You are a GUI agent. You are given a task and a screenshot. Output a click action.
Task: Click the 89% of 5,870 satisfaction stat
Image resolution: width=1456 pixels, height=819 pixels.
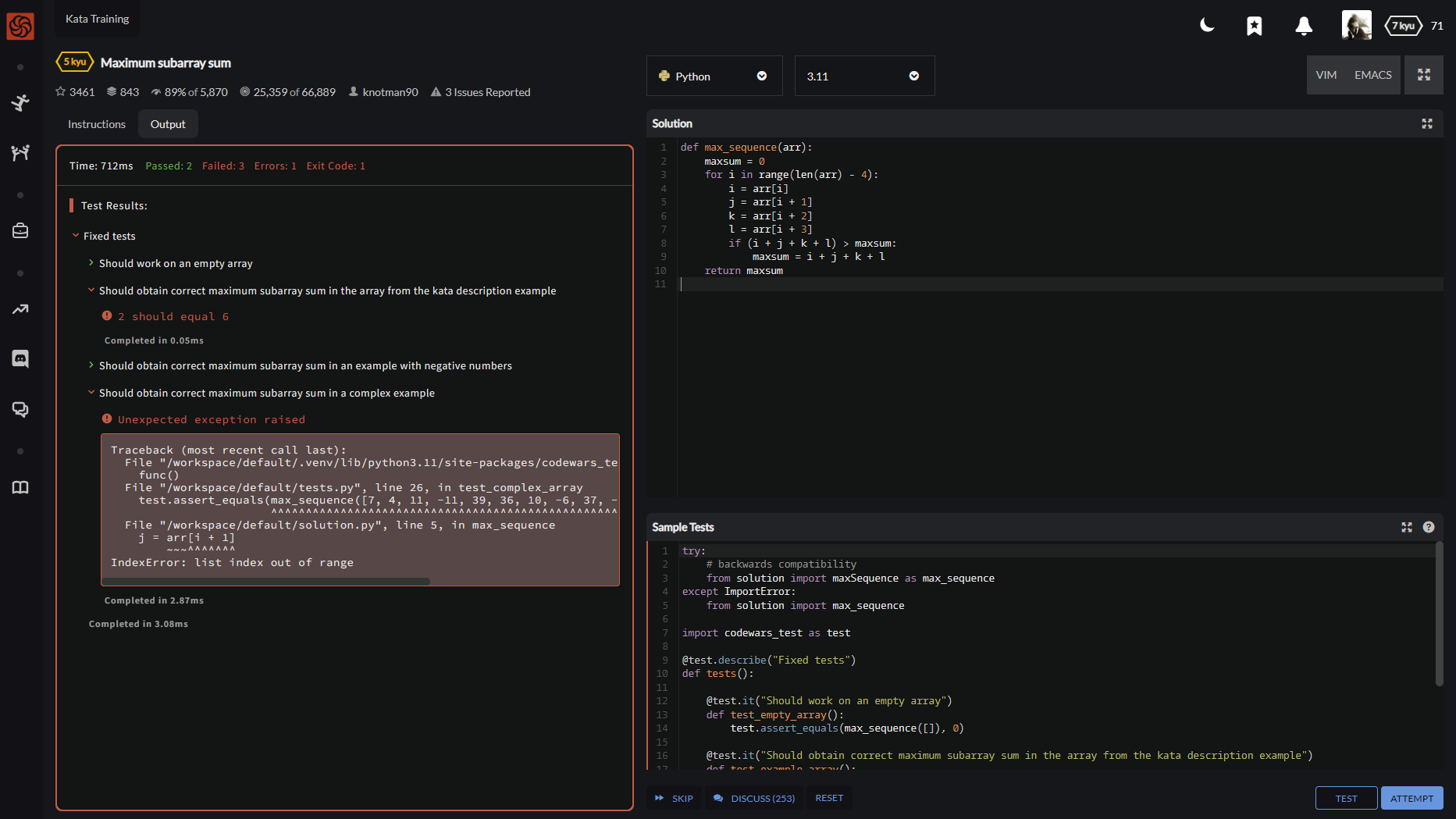coord(190,92)
